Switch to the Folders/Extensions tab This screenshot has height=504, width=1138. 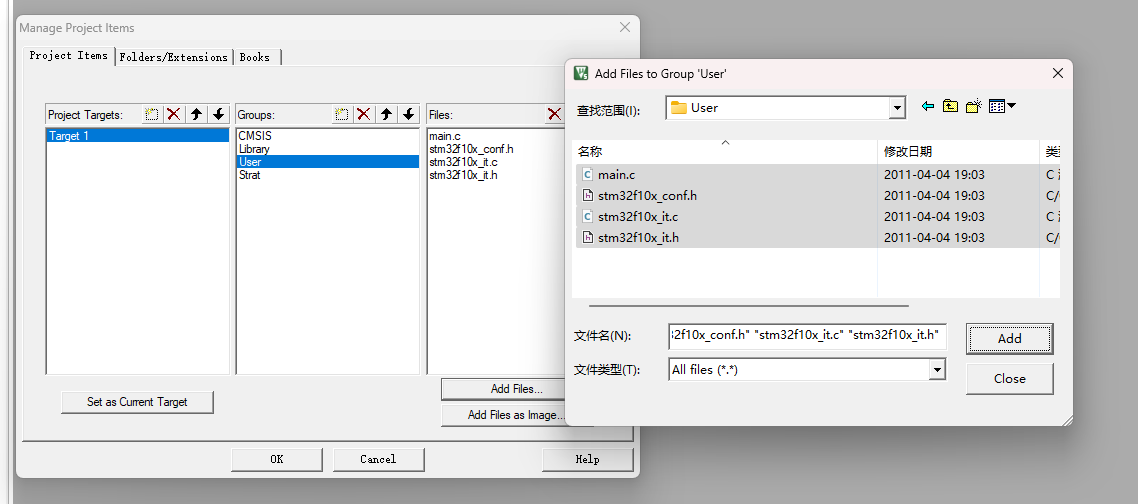[173, 57]
